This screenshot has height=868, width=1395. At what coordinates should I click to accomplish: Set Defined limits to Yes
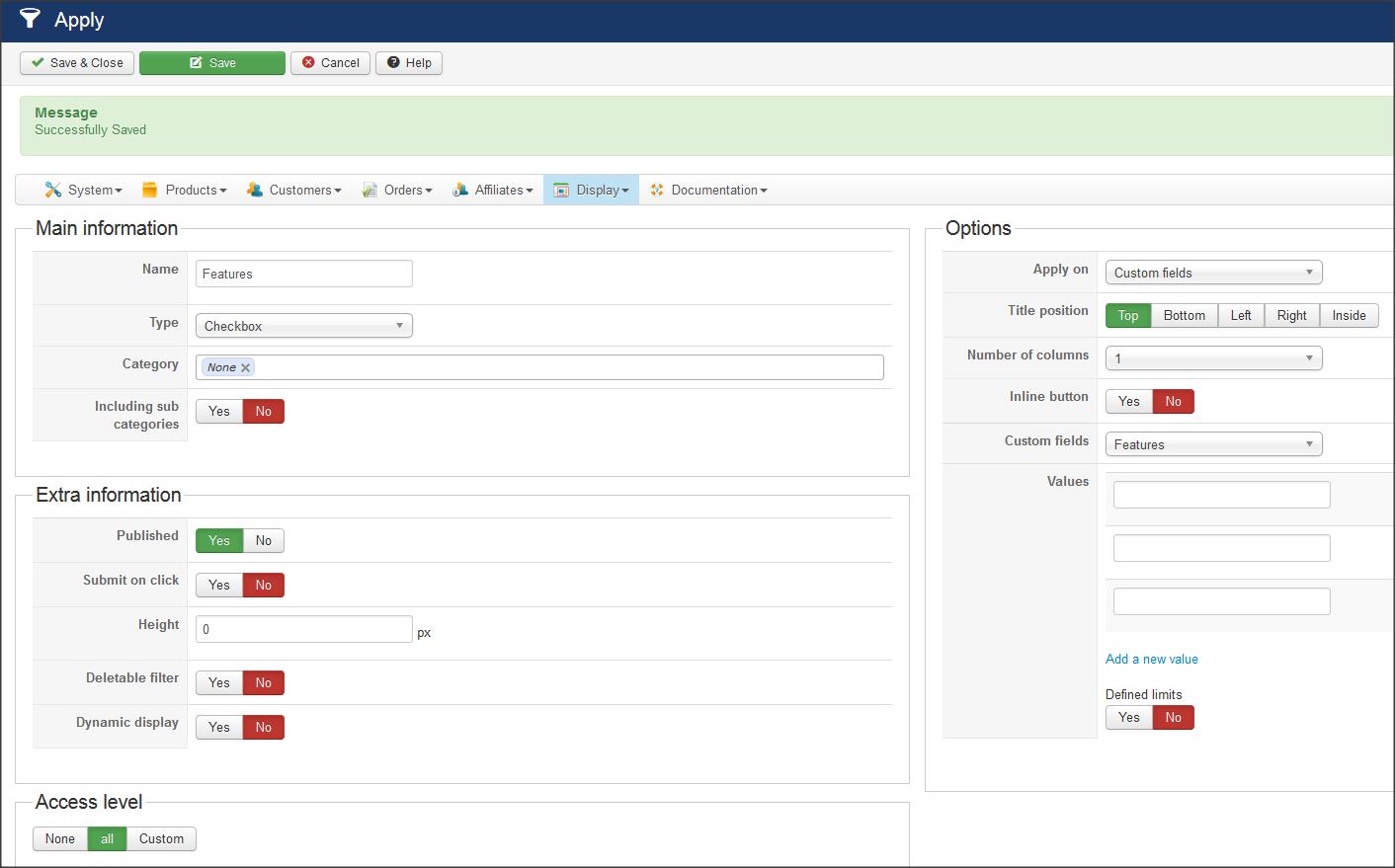coord(1129,718)
